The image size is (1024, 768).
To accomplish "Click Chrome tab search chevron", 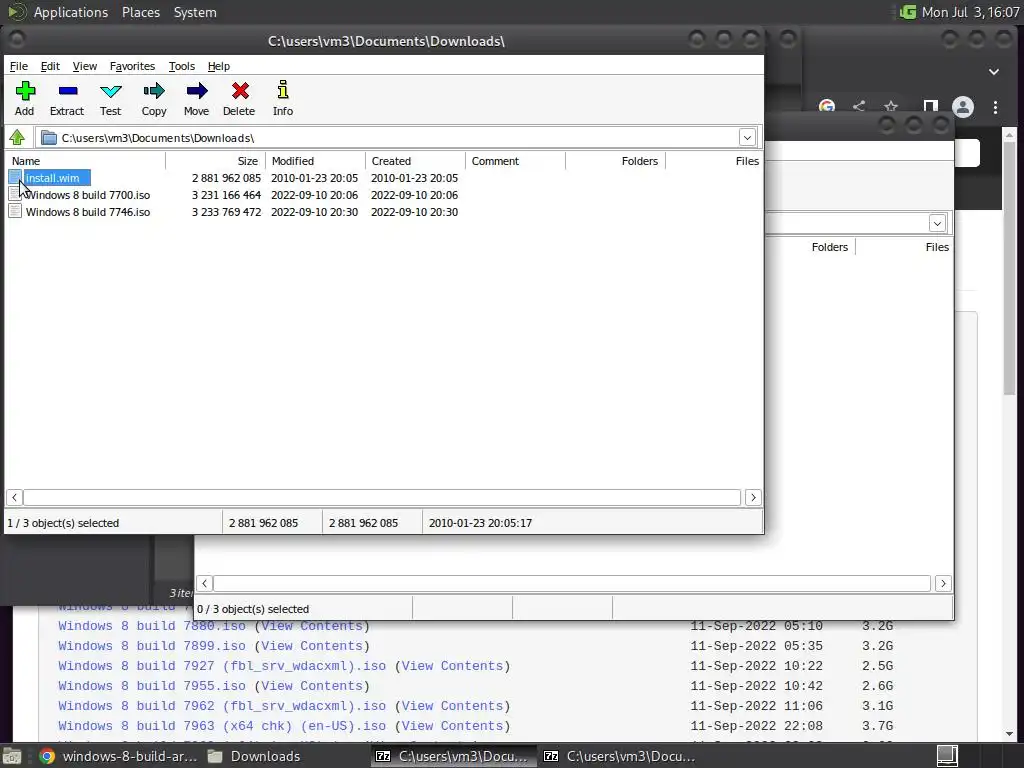I will tap(994, 72).
